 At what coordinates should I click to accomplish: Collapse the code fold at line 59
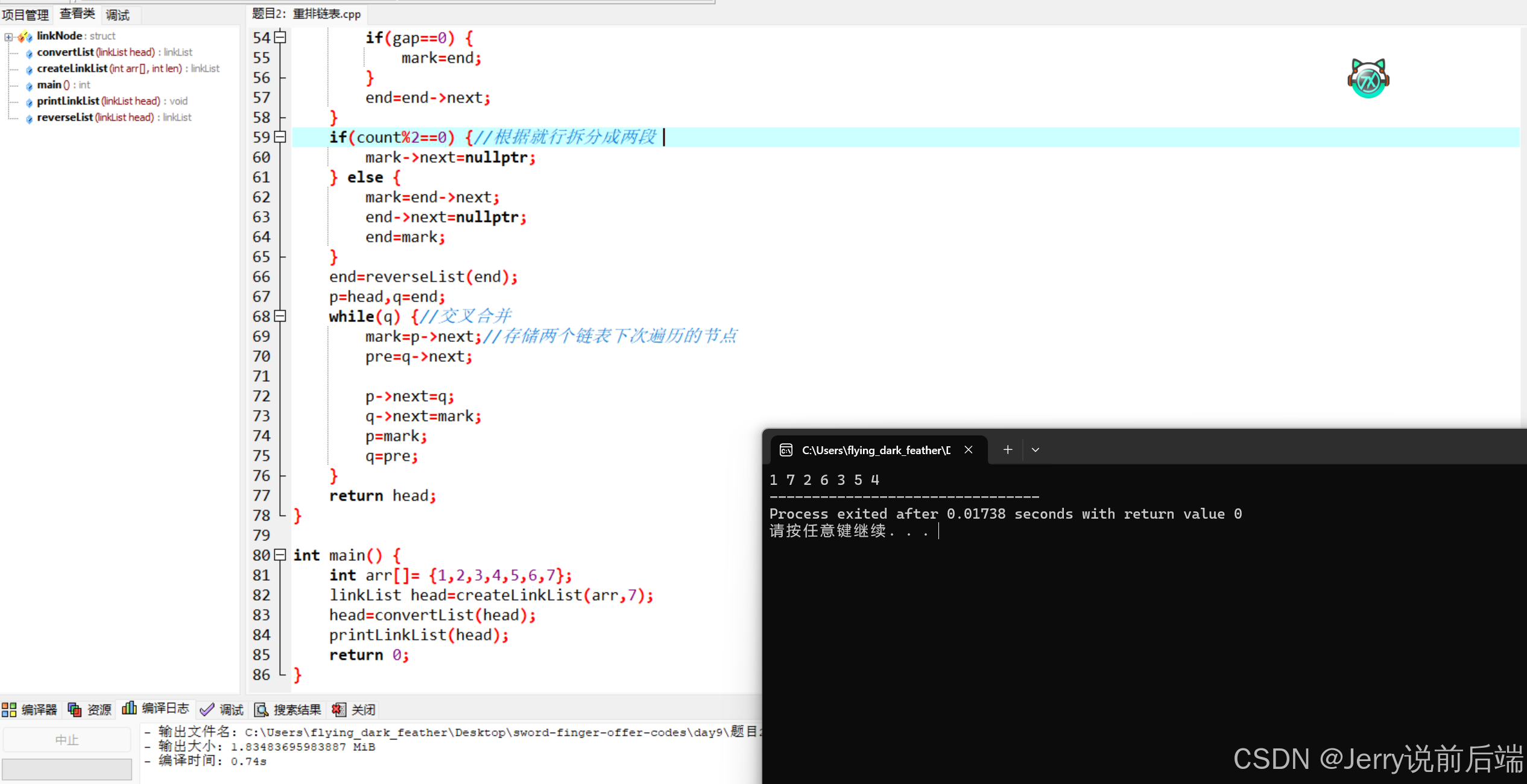(280, 137)
